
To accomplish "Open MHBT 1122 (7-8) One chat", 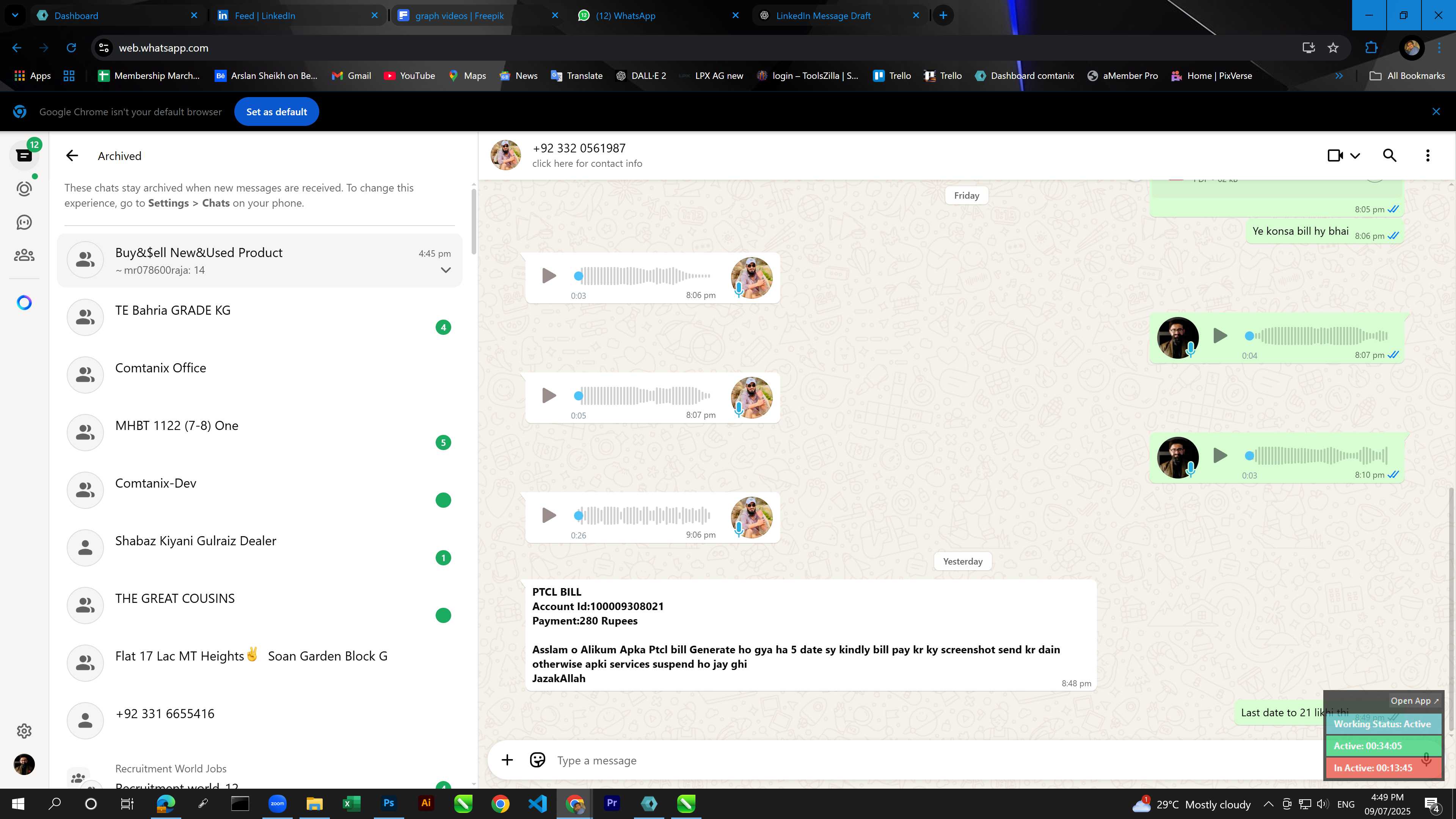I will coord(259,433).
